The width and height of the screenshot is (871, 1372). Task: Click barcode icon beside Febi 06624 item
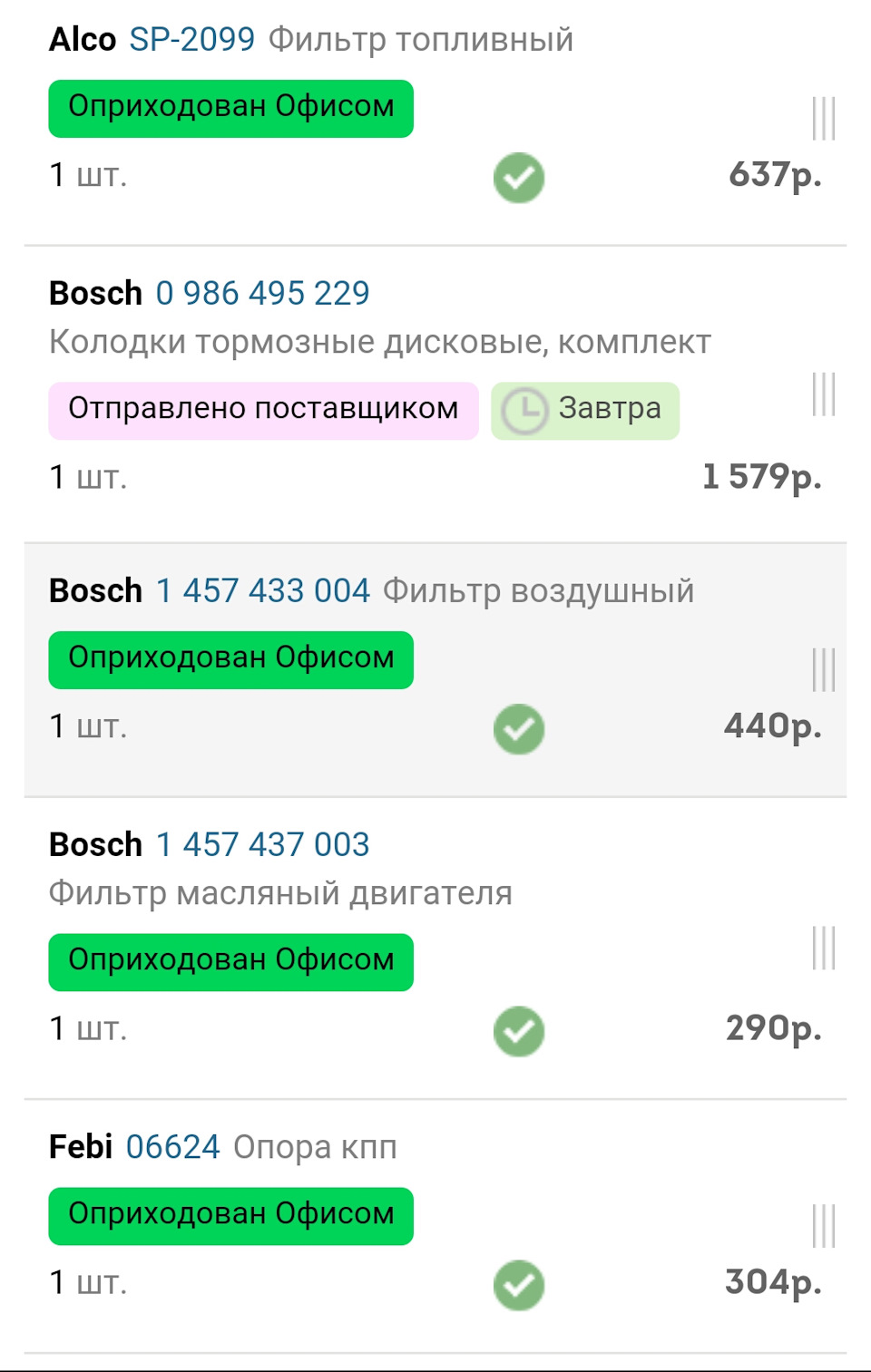click(823, 1226)
